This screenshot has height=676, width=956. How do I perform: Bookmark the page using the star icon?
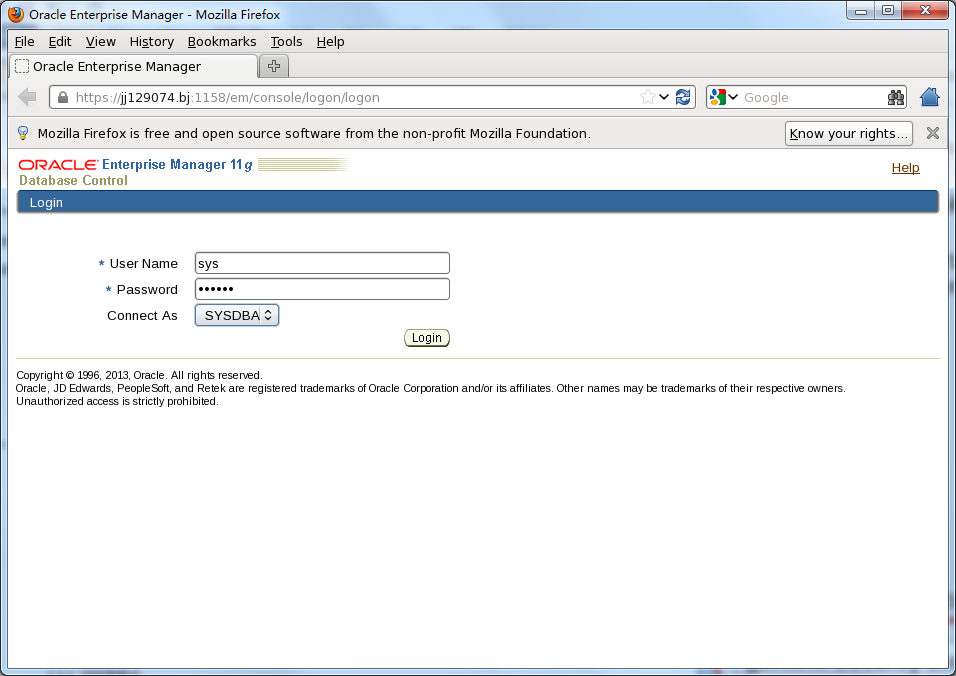click(x=648, y=97)
